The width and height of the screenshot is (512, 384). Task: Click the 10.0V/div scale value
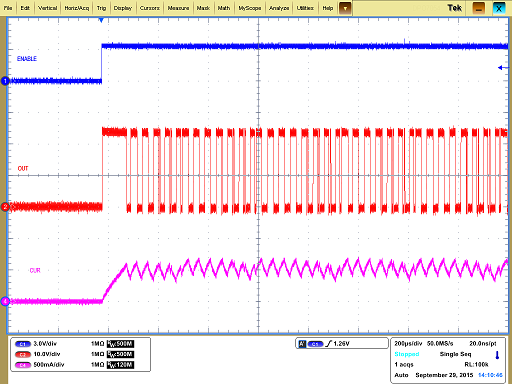(x=47, y=354)
